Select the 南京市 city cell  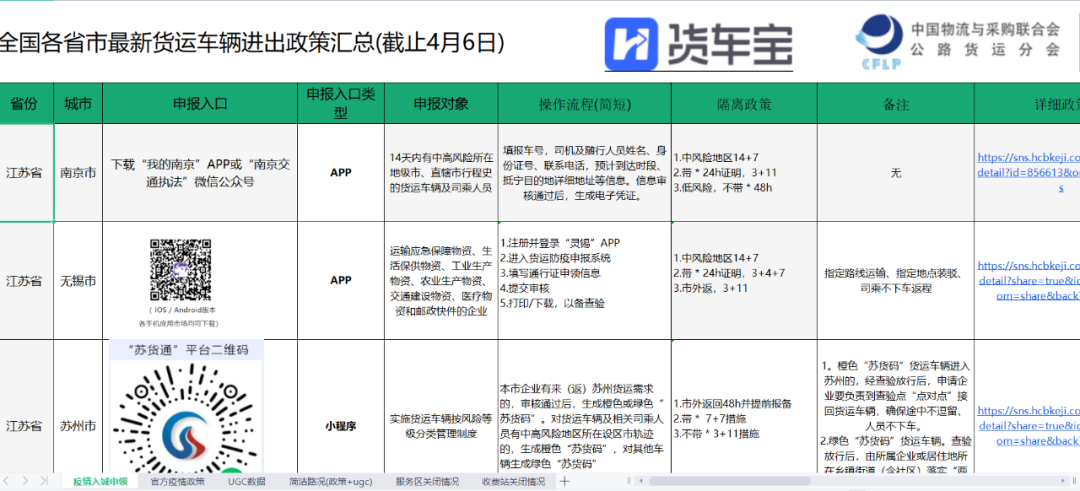(x=77, y=172)
